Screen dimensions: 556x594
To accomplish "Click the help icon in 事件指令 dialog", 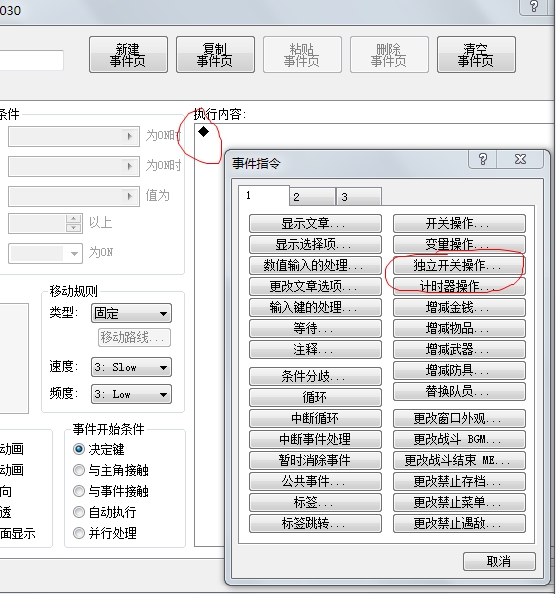I will tap(483, 159).
